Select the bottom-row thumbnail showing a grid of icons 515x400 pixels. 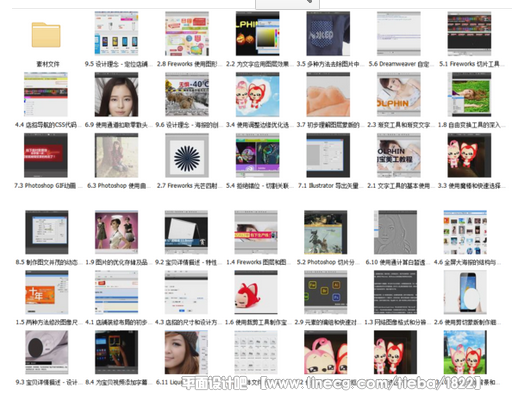tap(256, 352)
